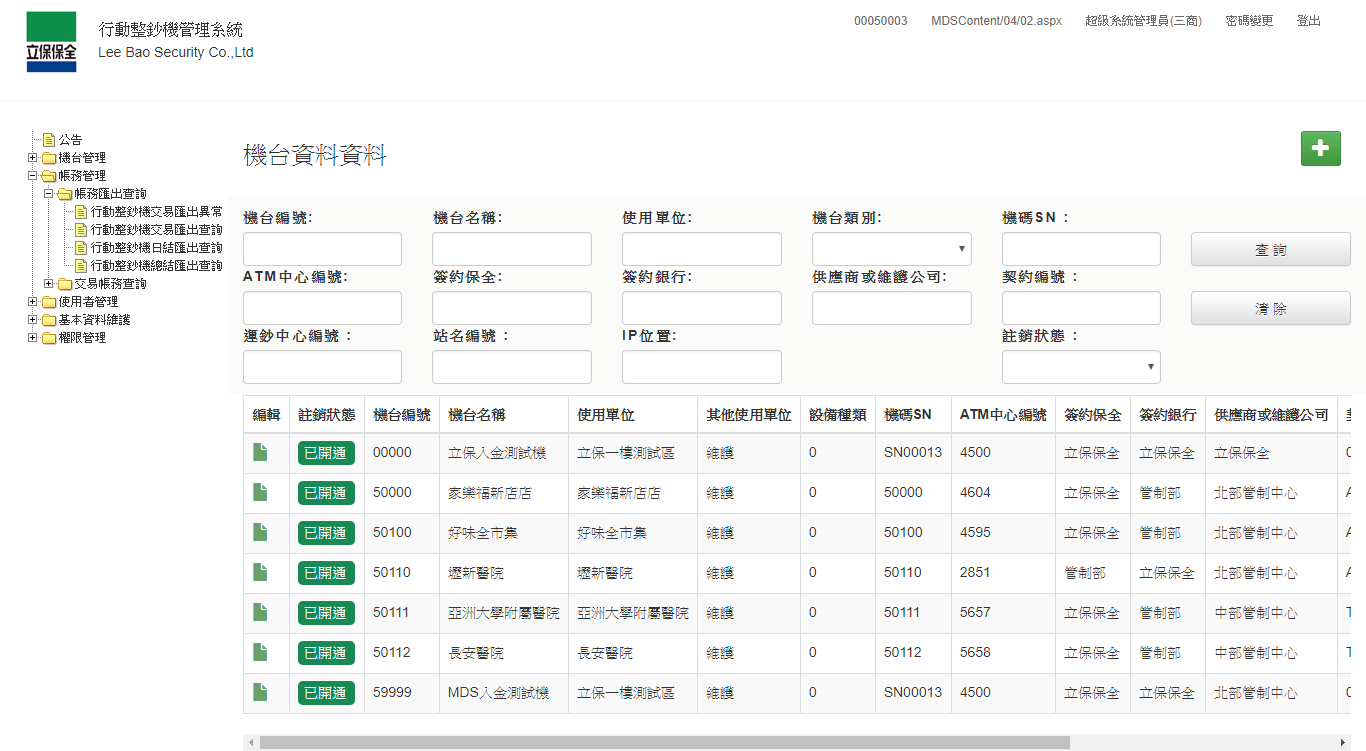
Task: Click the 機台編號 input field
Action: point(322,249)
